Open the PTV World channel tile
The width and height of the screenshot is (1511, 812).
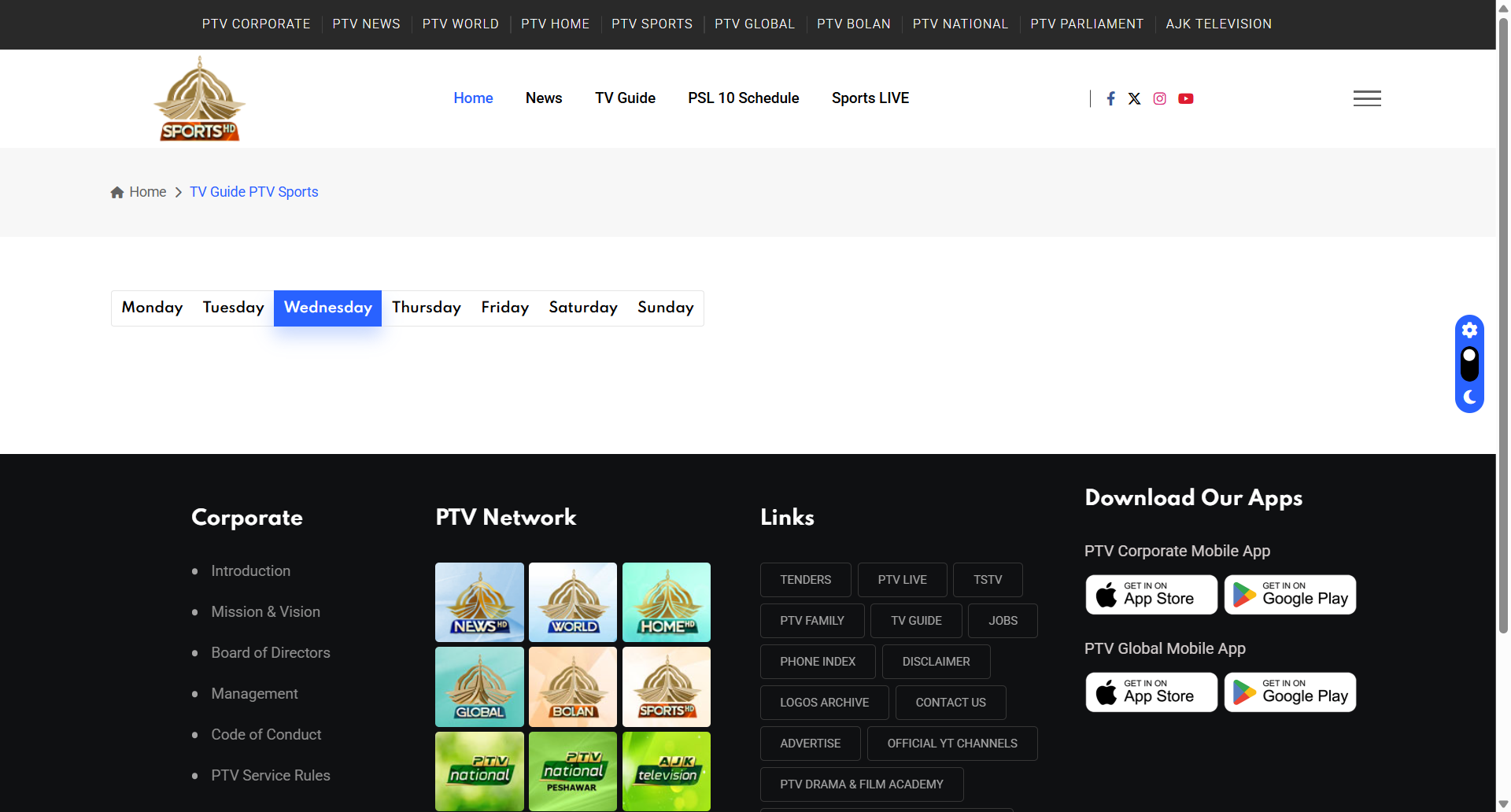(x=573, y=602)
